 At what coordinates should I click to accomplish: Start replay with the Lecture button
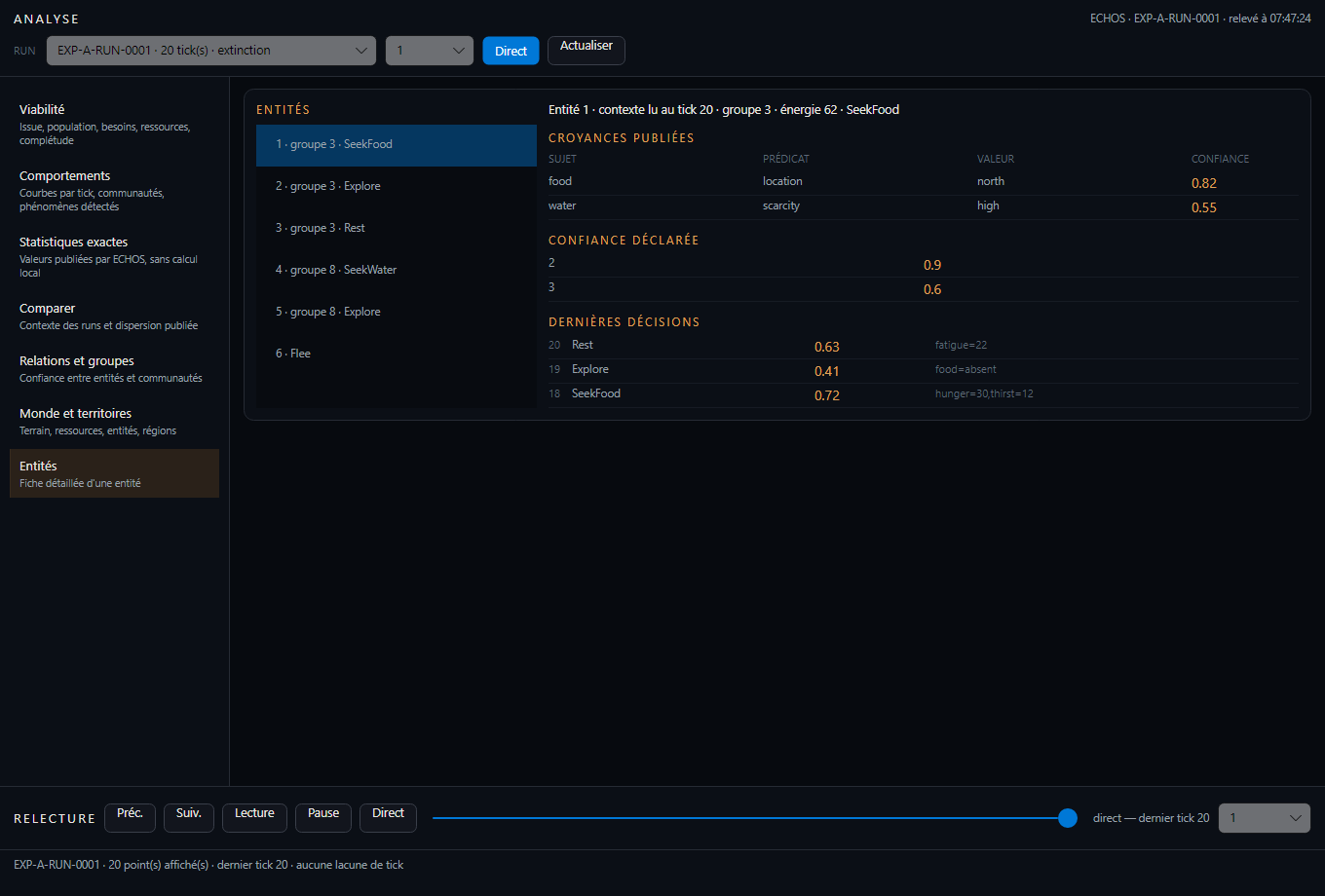pos(254,818)
